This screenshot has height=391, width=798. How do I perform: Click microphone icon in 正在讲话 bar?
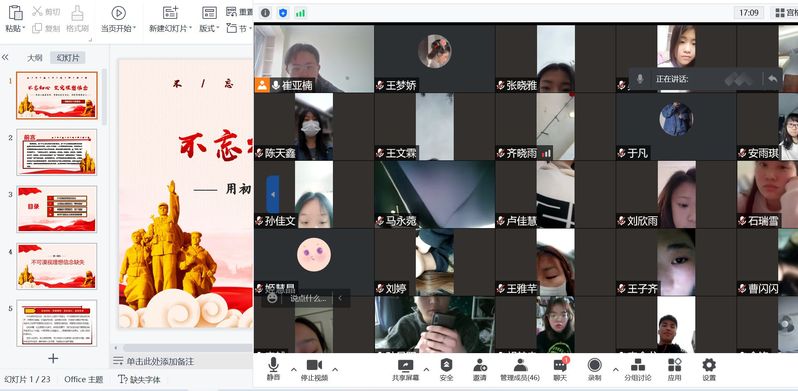640,79
